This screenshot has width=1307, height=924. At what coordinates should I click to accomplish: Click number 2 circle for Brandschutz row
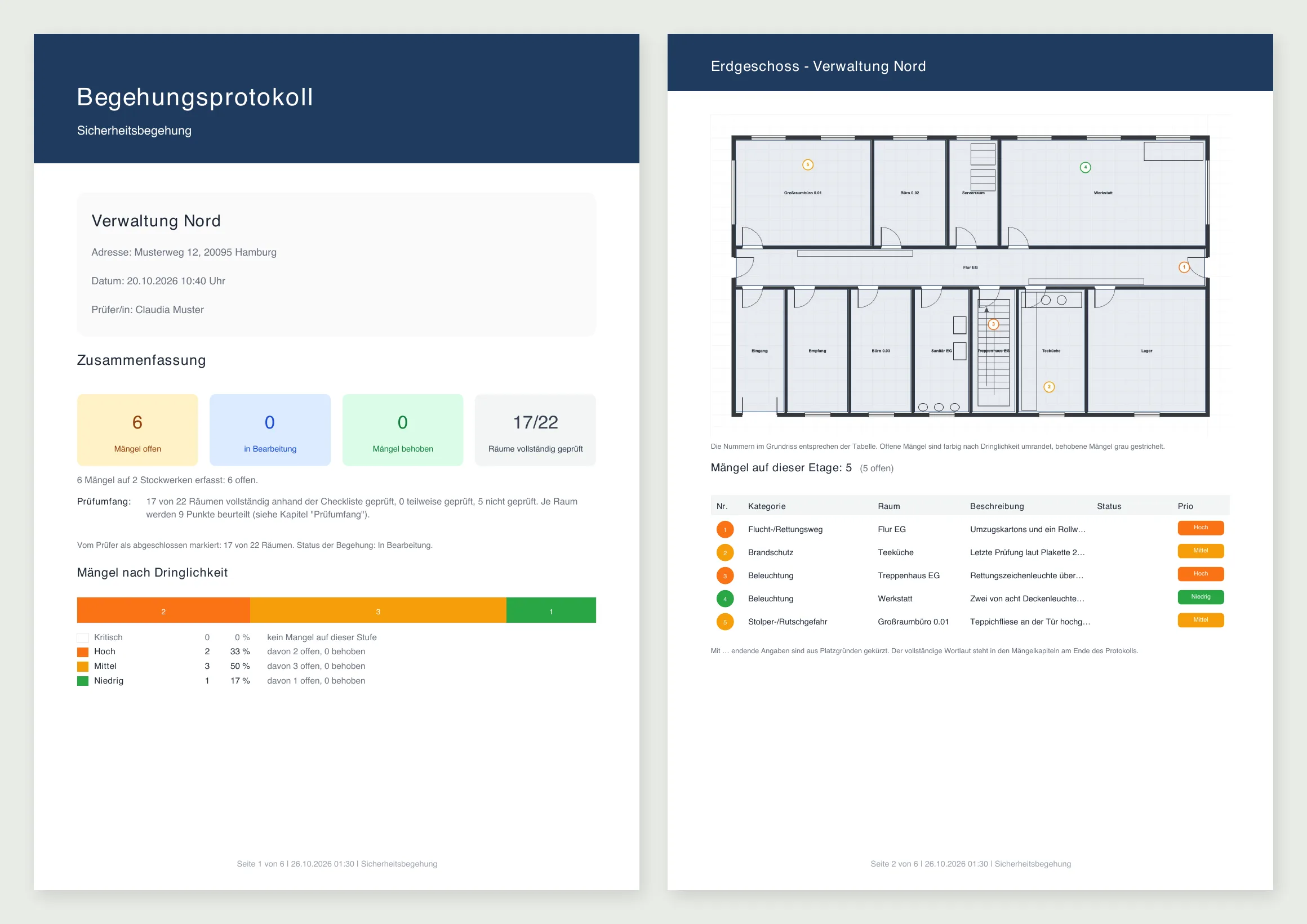pos(724,552)
